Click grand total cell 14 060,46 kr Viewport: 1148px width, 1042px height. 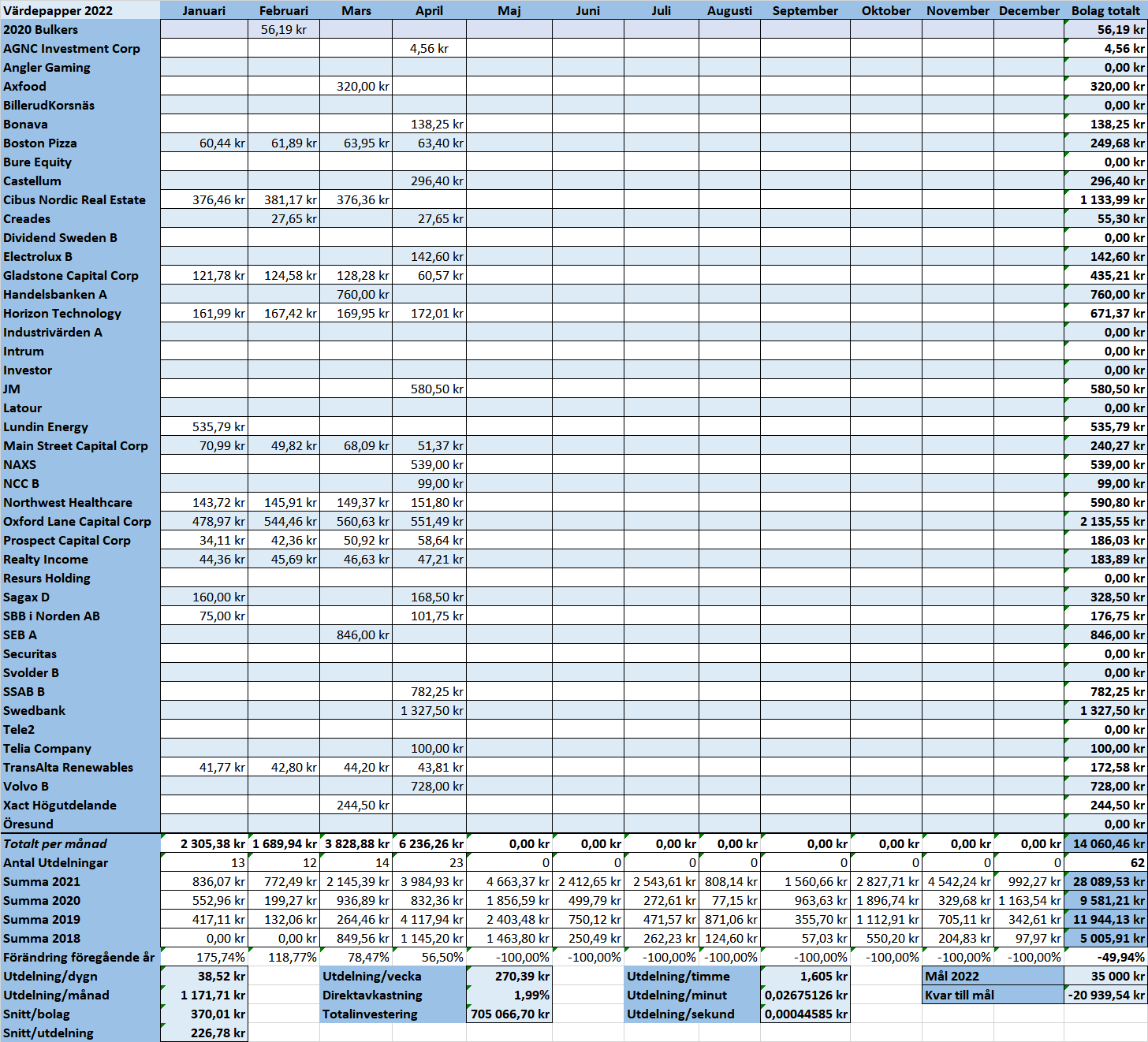(1105, 843)
